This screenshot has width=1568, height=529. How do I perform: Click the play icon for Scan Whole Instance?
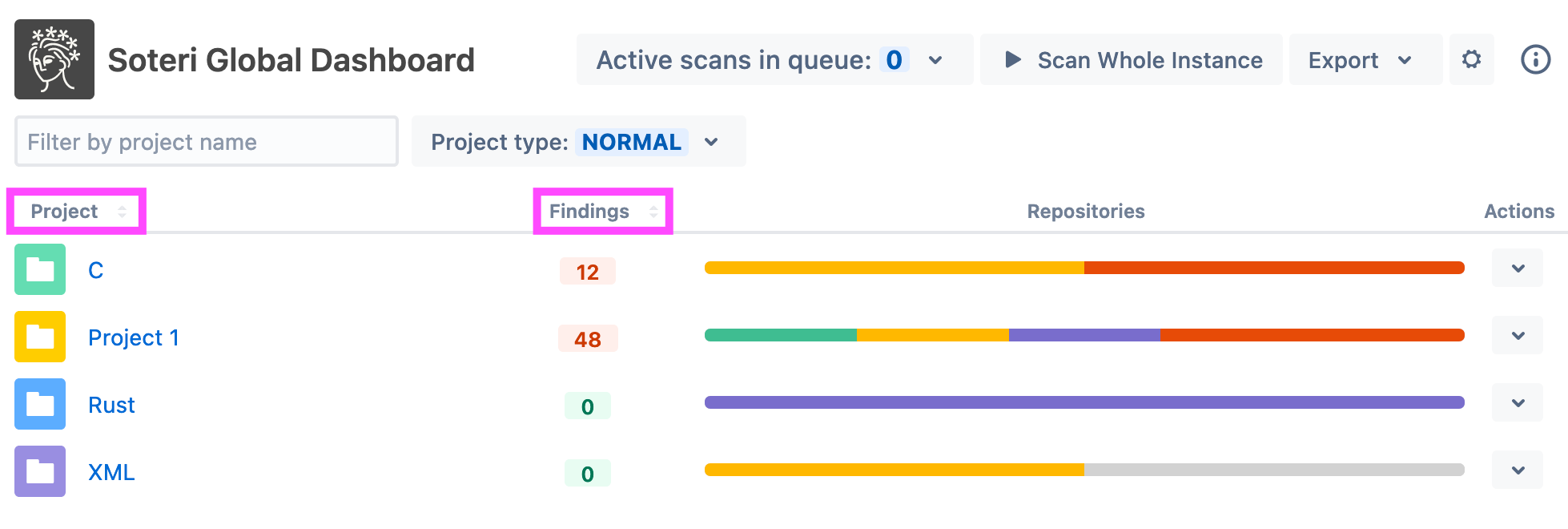point(1013,59)
